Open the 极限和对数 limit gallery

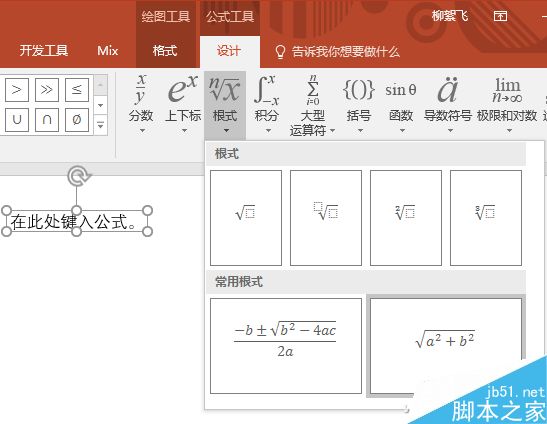[x=507, y=104]
